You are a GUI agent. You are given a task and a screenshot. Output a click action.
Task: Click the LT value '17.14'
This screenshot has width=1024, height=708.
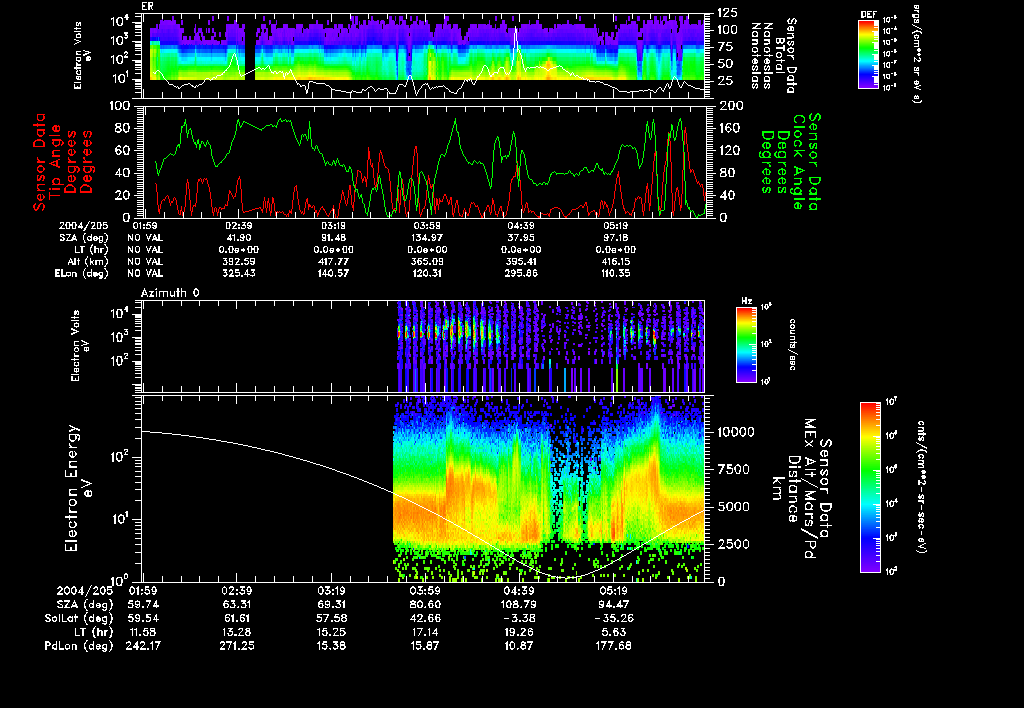pos(425,632)
